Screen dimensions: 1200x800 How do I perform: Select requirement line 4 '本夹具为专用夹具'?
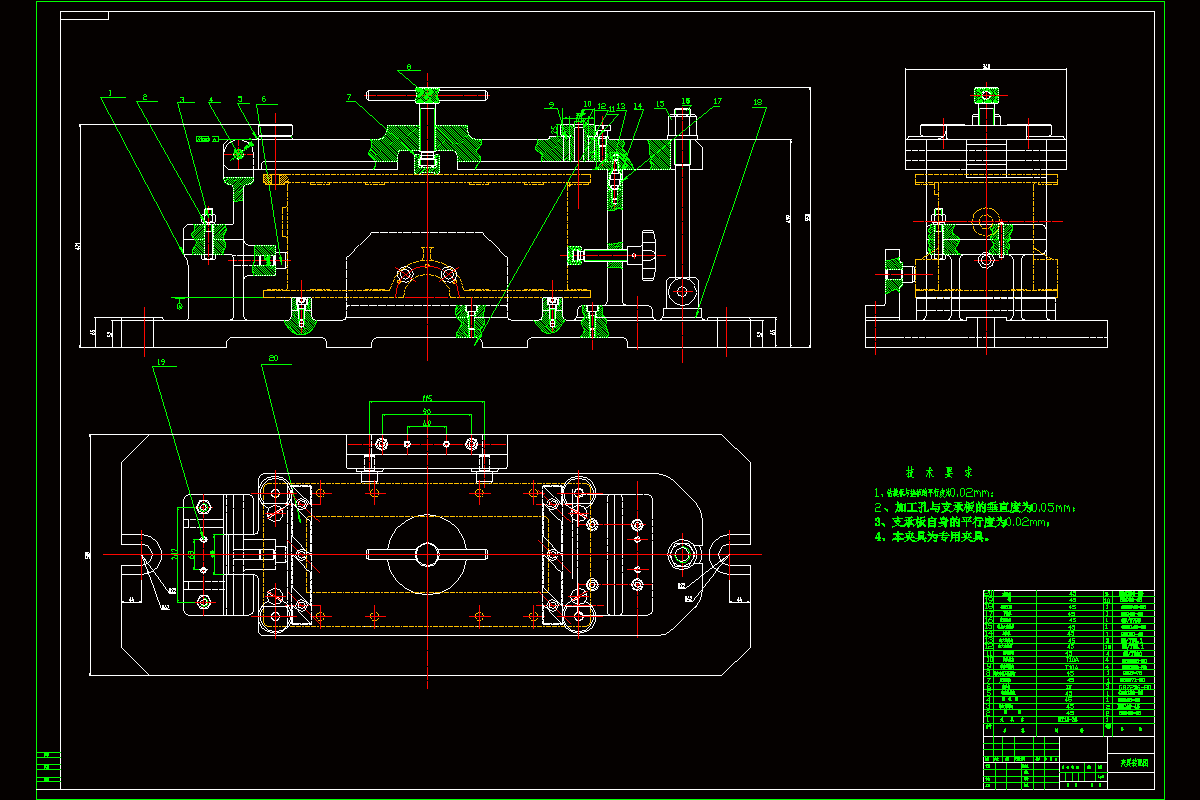[x=932, y=537]
